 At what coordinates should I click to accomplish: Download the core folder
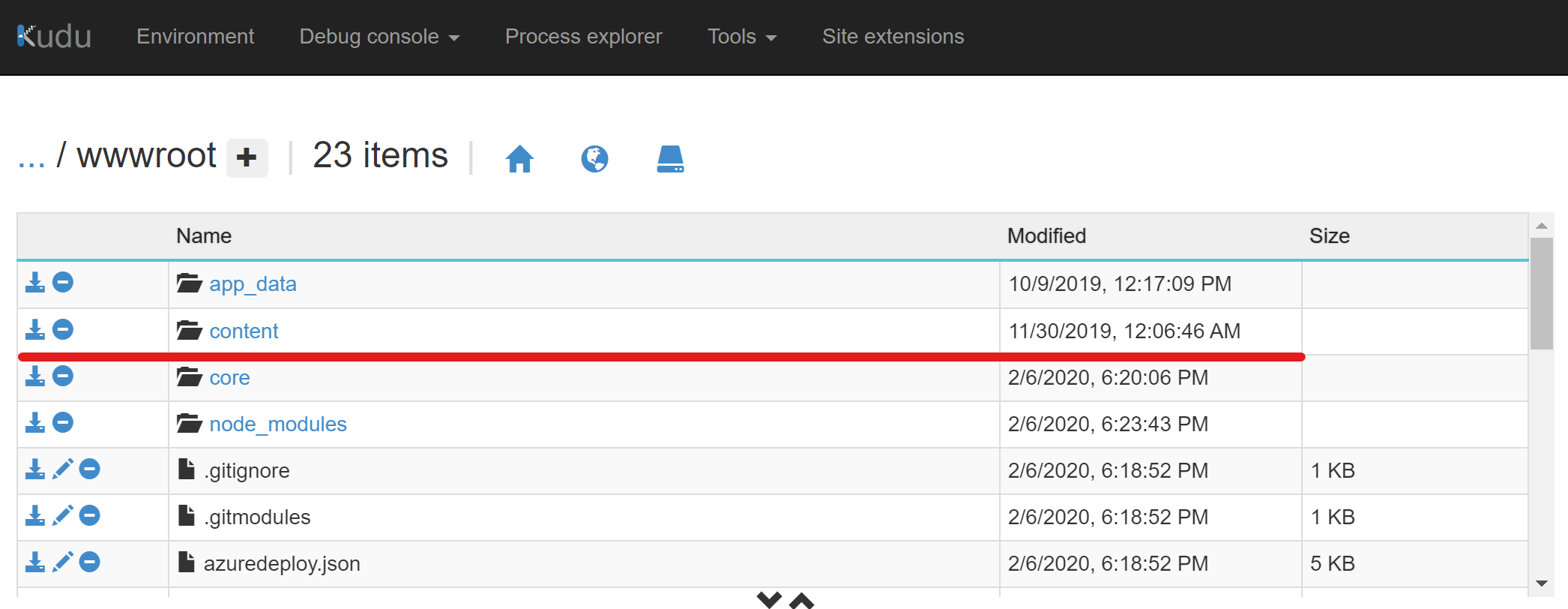(x=35, y=376)
